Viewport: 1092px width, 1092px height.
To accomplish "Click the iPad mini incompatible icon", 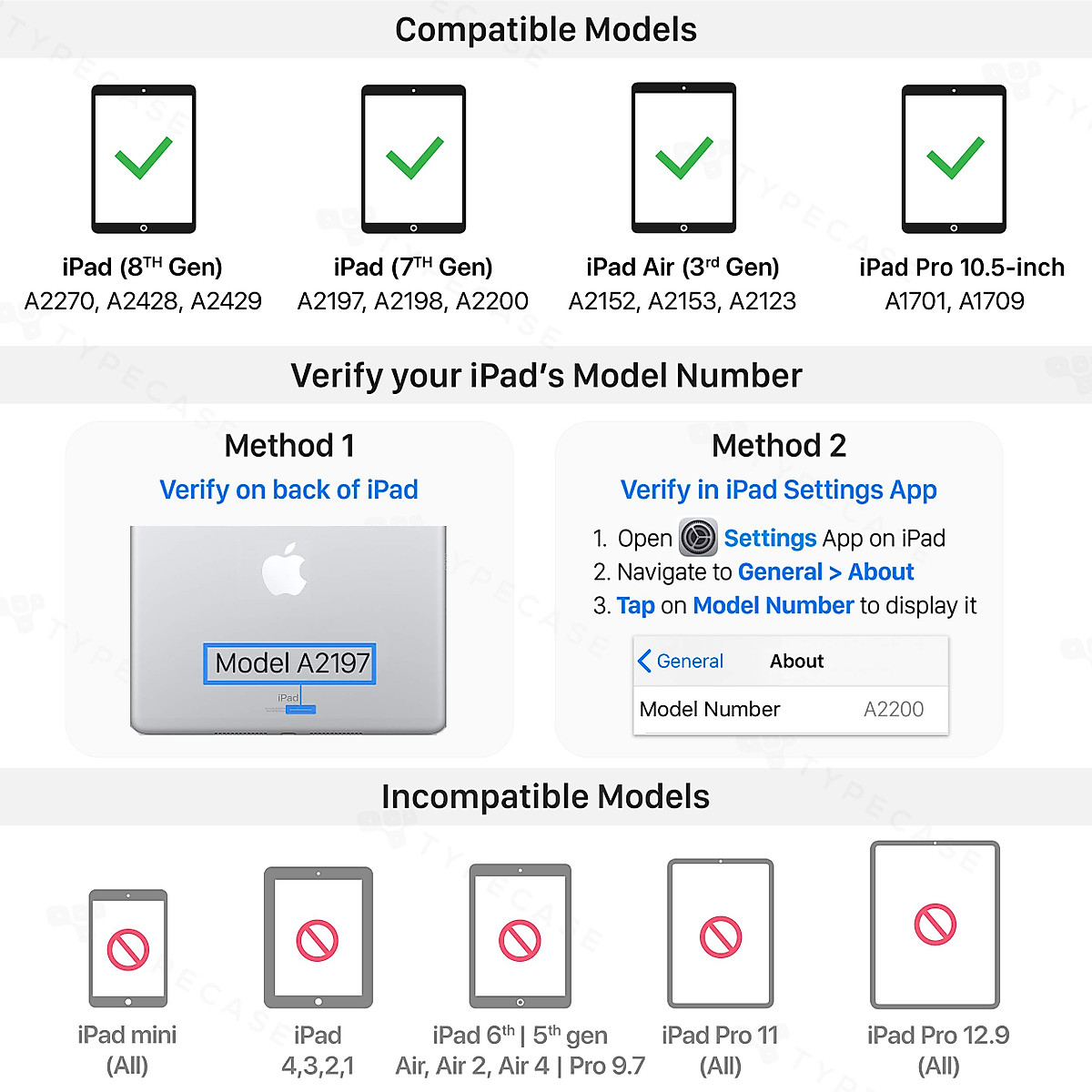I will coord(128,948).
